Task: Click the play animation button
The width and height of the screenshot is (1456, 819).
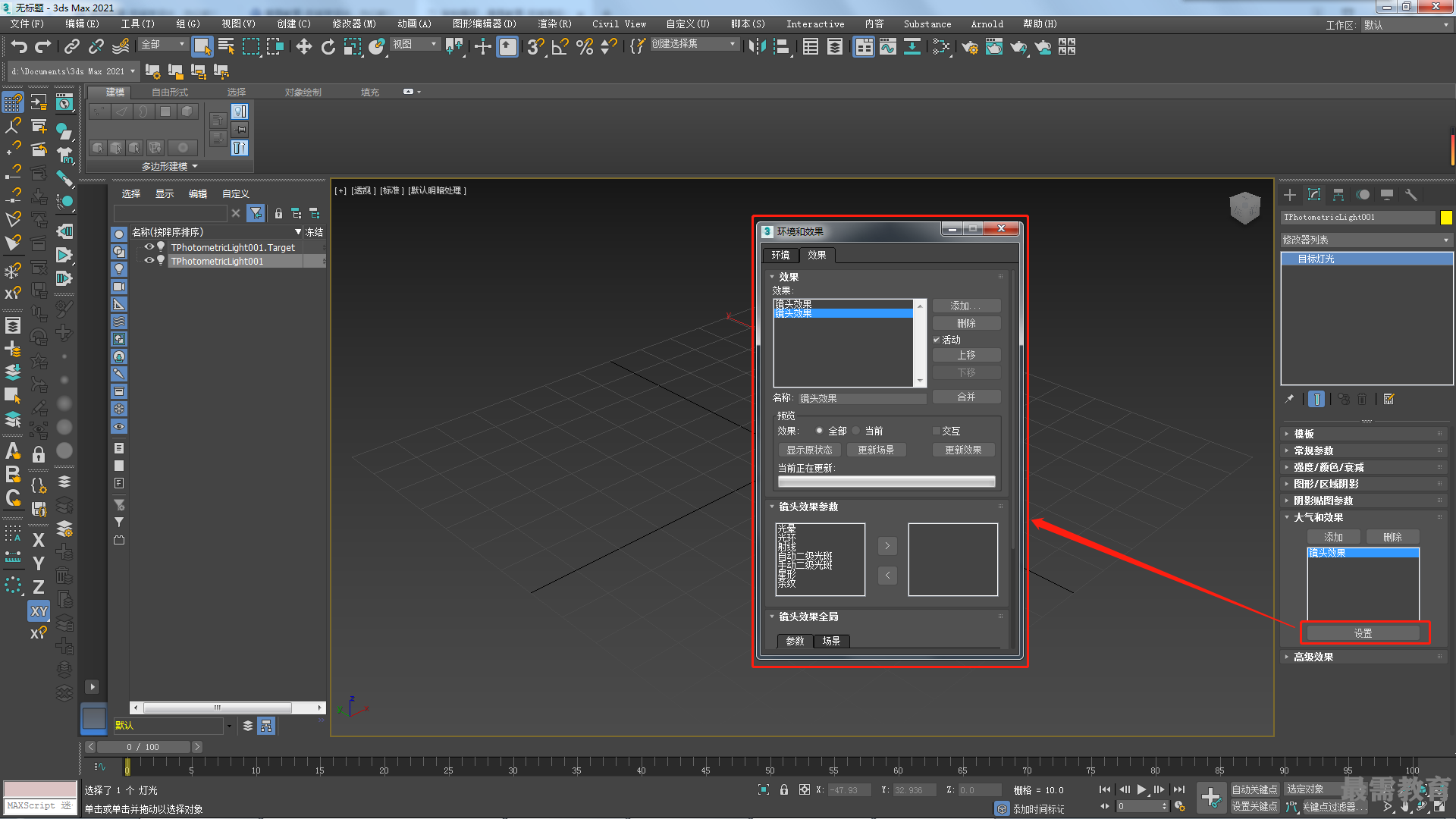Action: 1142,789
